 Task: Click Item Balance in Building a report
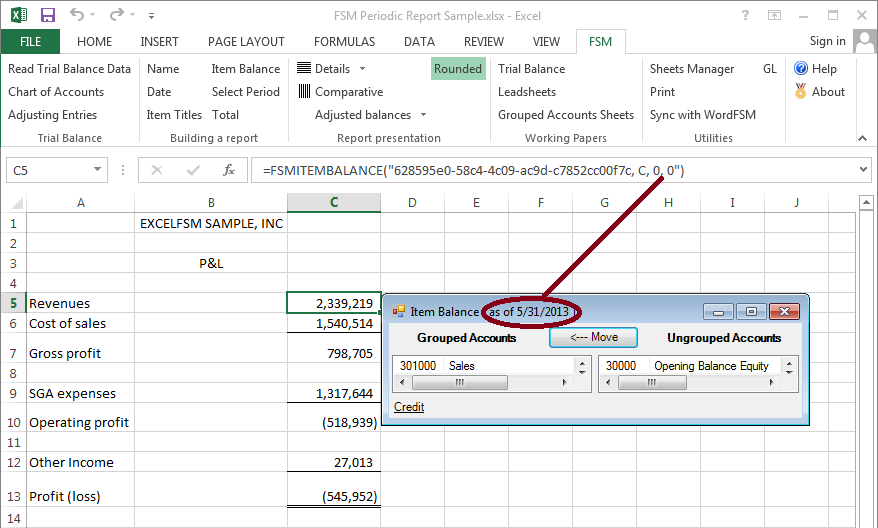point(246,69)
